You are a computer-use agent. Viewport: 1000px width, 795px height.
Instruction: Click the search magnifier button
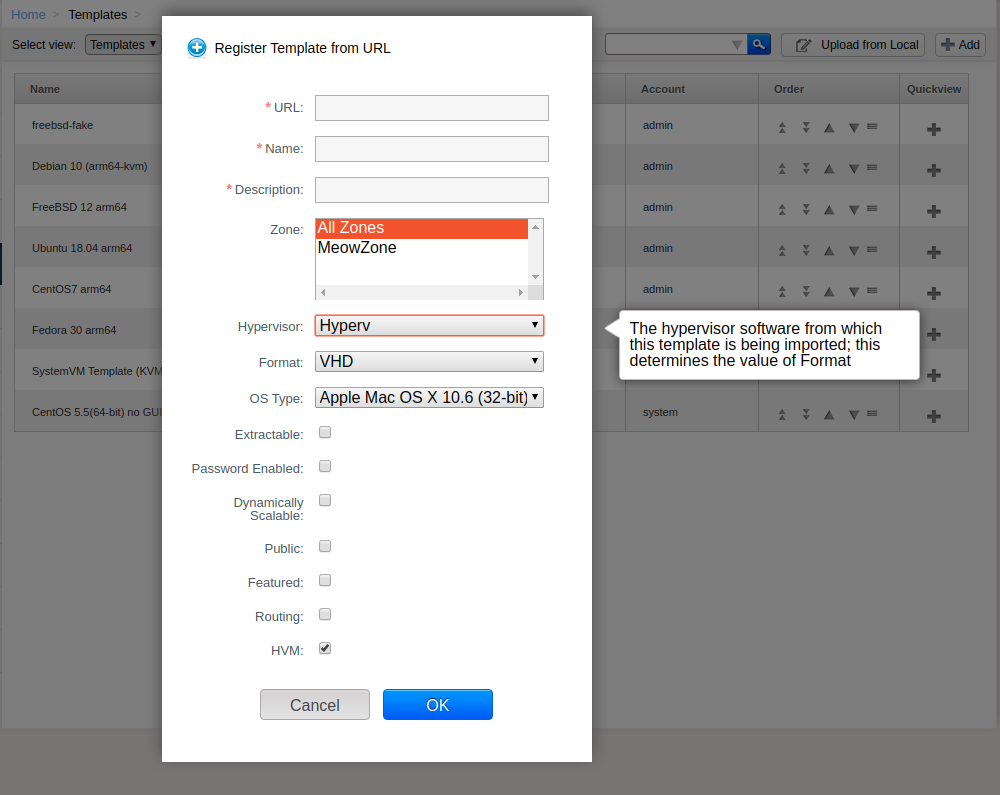coord(758,44)
